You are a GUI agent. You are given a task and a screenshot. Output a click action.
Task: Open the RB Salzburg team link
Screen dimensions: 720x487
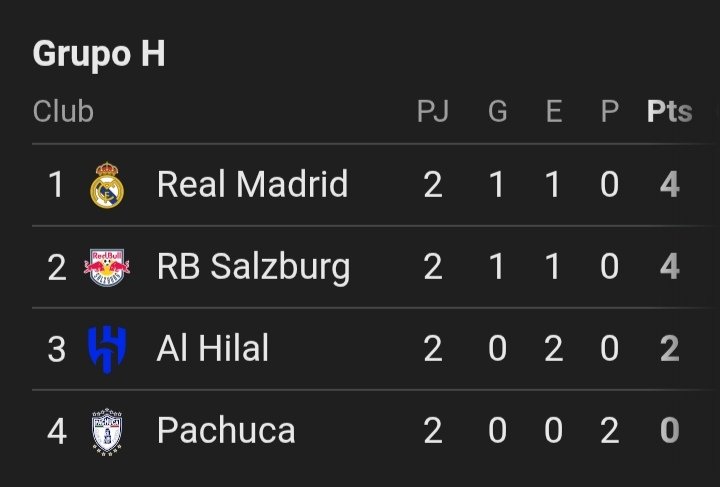point(253,267)
